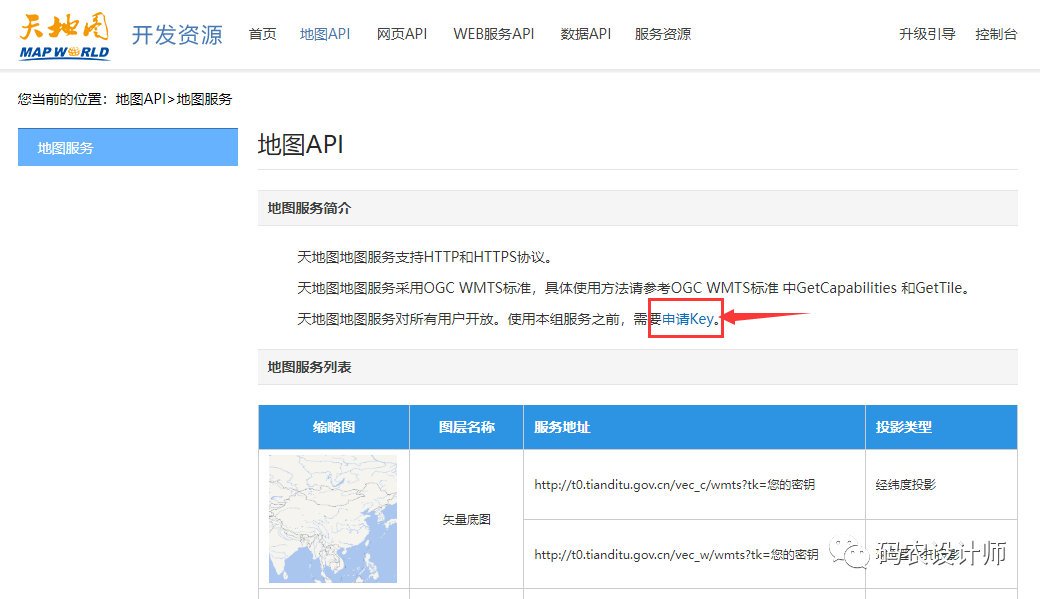Open 服务资源 in the navigation bar

click(x=662, y=34)
